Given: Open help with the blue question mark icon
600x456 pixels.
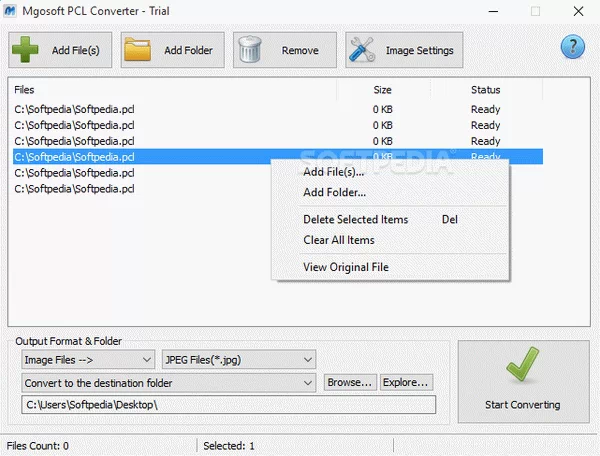Looking at the screenshot, I should (572, 47).
